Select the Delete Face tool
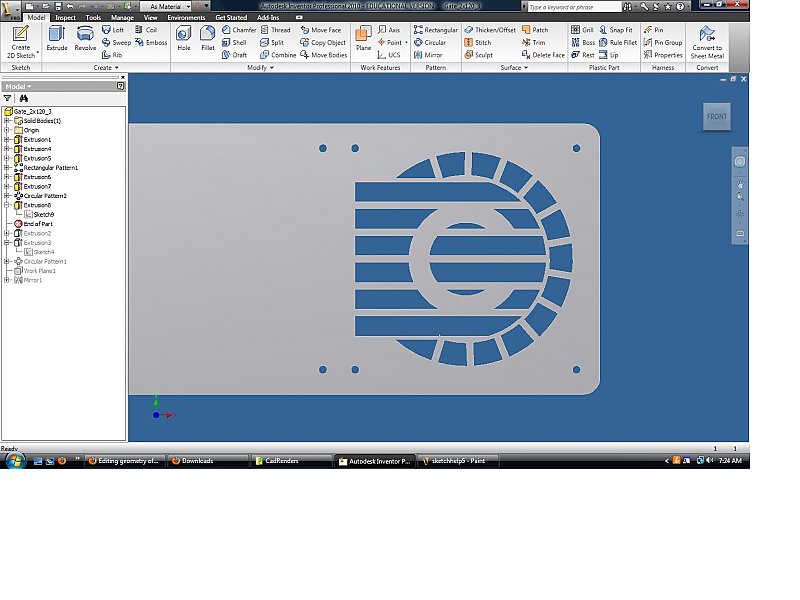 coord(543,55)
